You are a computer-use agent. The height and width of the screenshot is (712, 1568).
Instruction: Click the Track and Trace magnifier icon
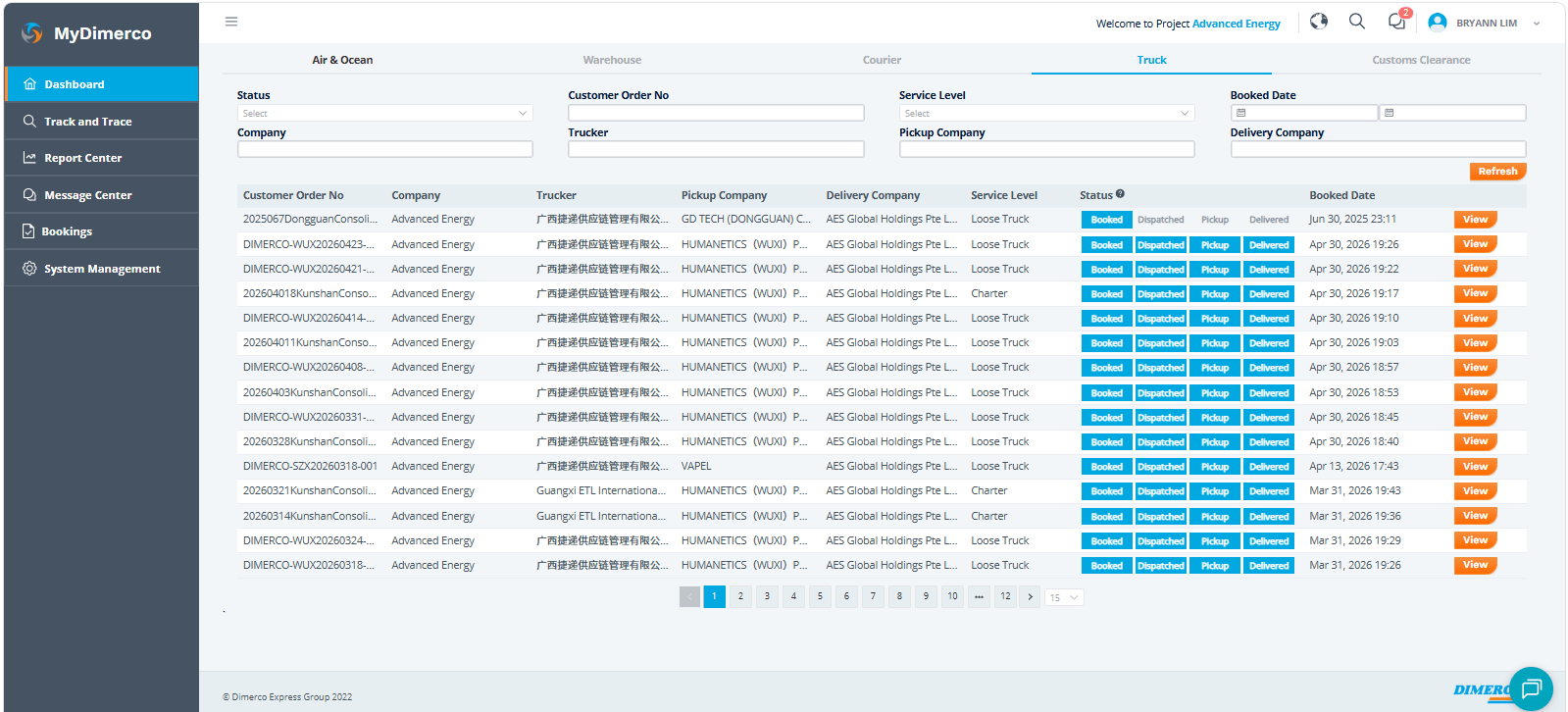click(29, 122)
